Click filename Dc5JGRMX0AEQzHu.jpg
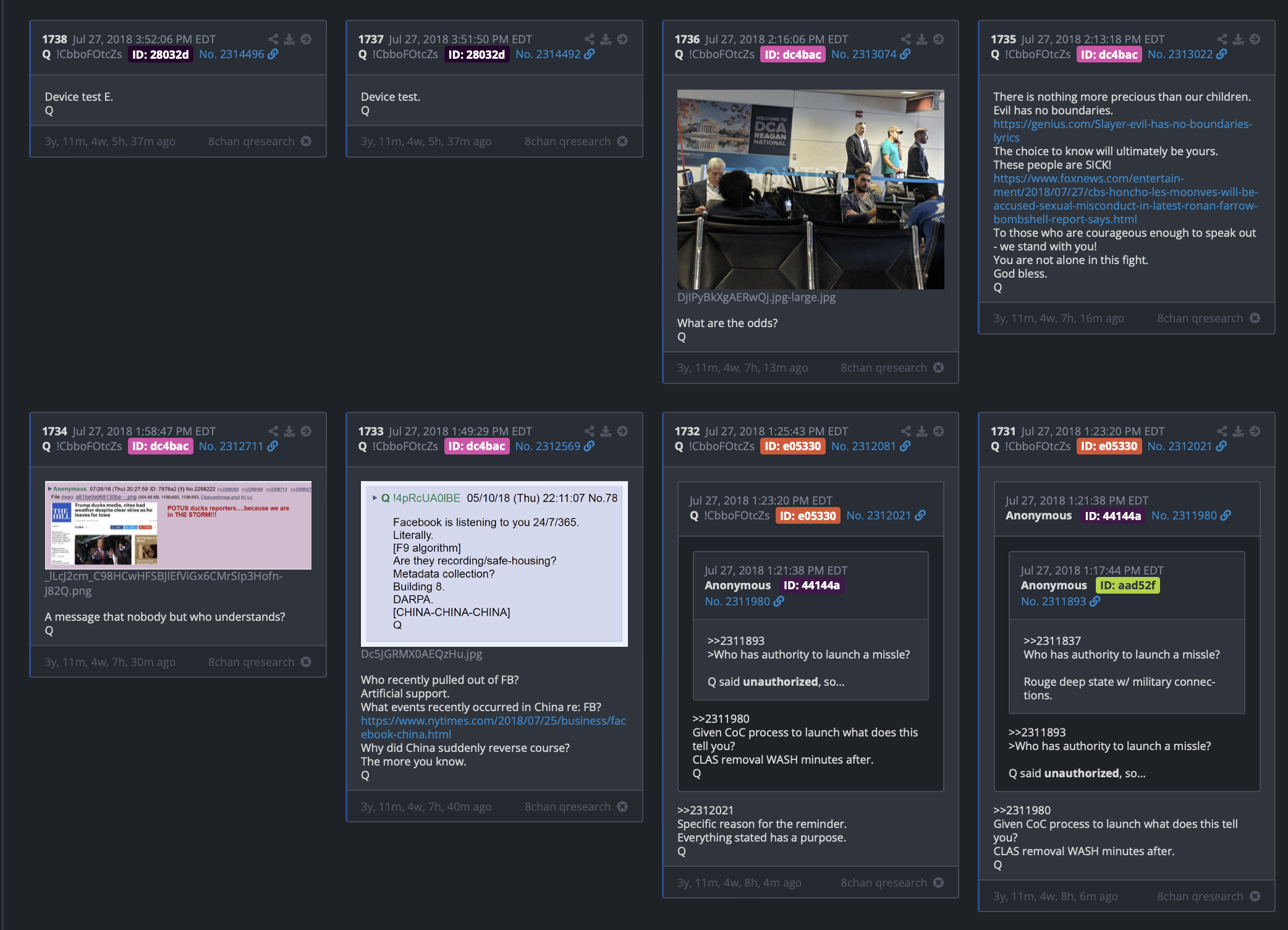 [422, 654]
